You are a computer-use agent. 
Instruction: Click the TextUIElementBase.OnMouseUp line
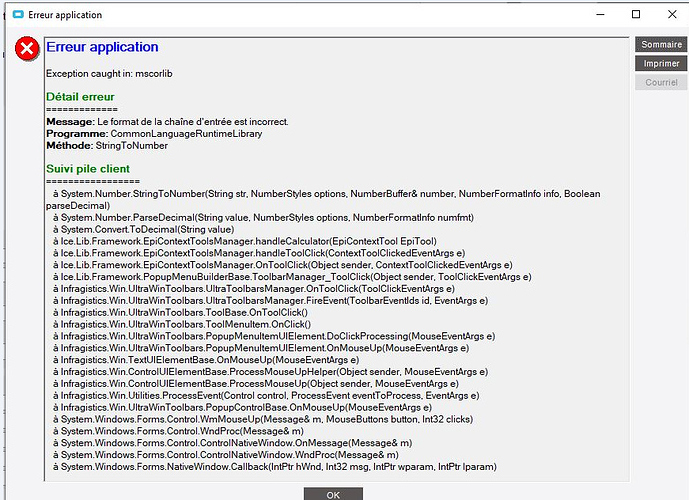(x=206, y=360)
